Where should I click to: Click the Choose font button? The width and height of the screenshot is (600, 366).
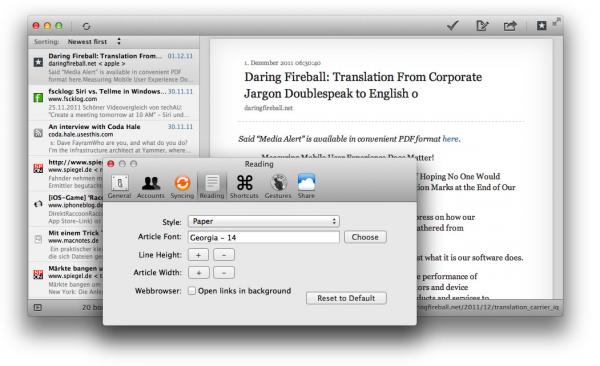click(365, 237)
